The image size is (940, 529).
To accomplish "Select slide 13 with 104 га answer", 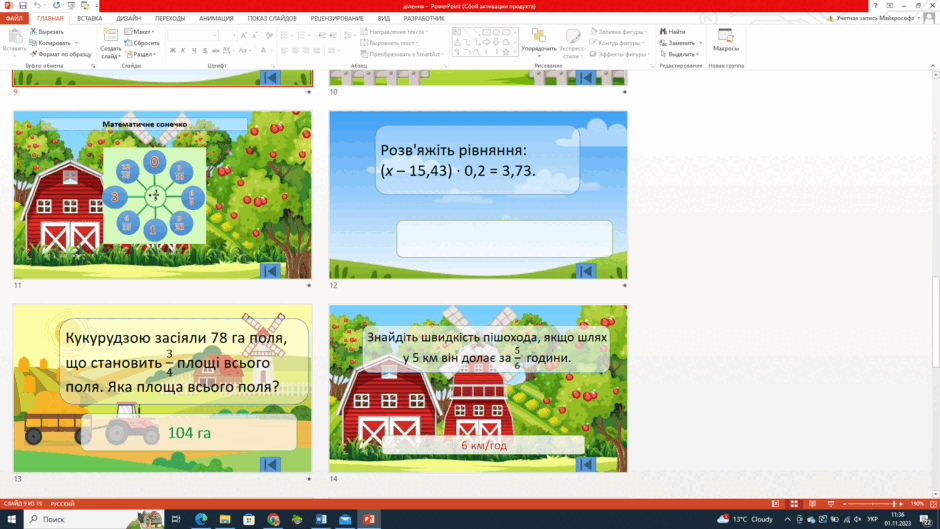I will [162, 388].
